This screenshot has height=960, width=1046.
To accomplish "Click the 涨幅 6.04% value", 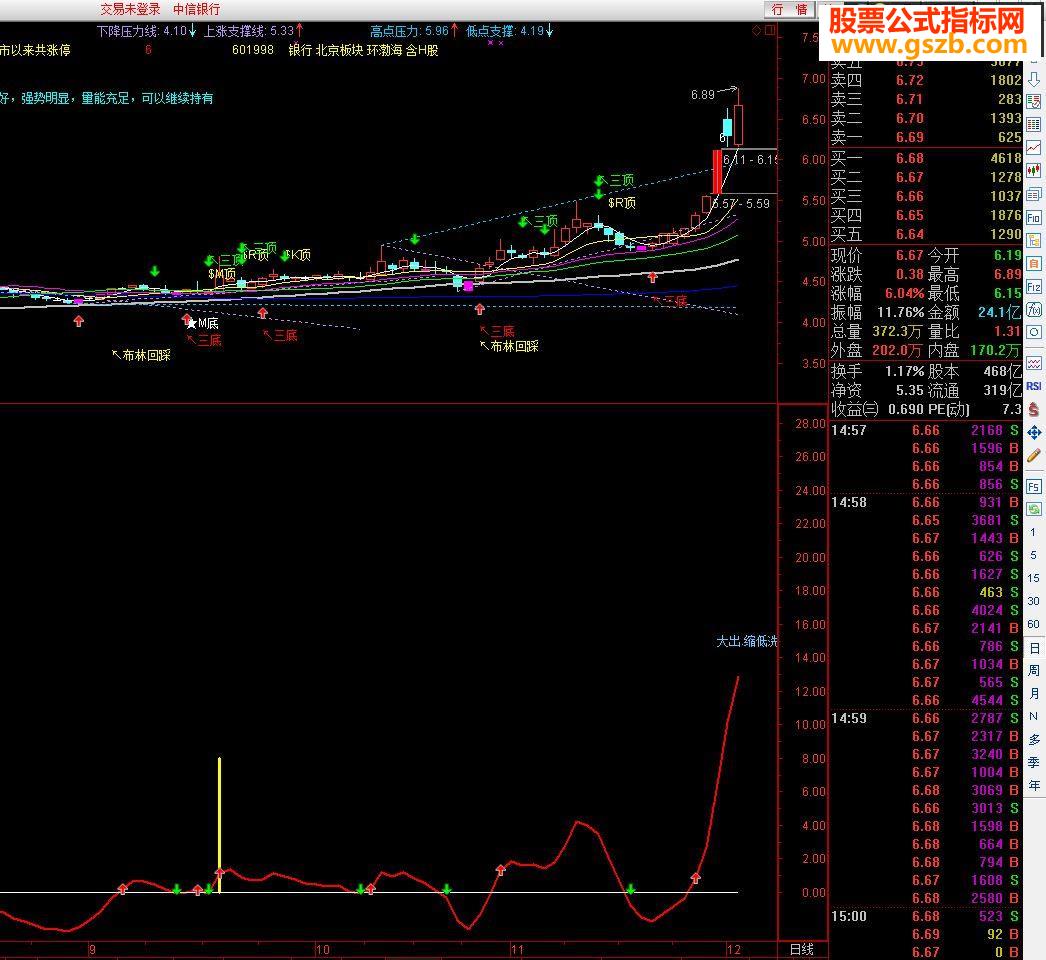I will pos(905,294).
